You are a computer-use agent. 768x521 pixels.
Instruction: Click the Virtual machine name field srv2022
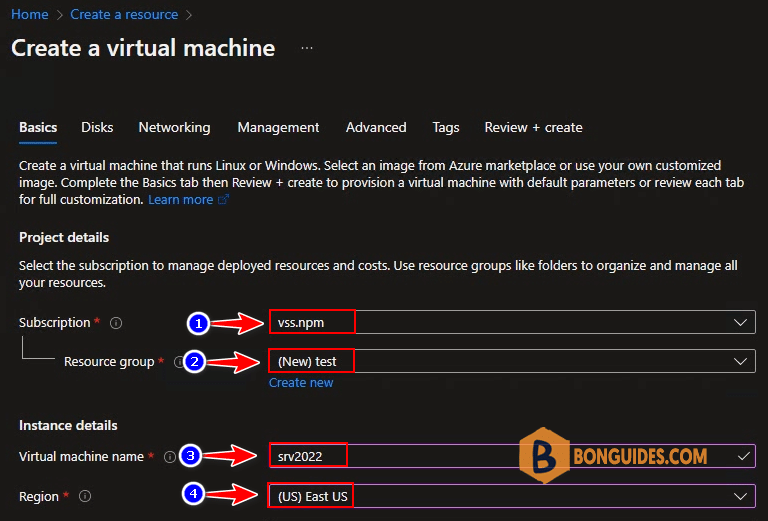pyautogui.click(x=512, y=456)
